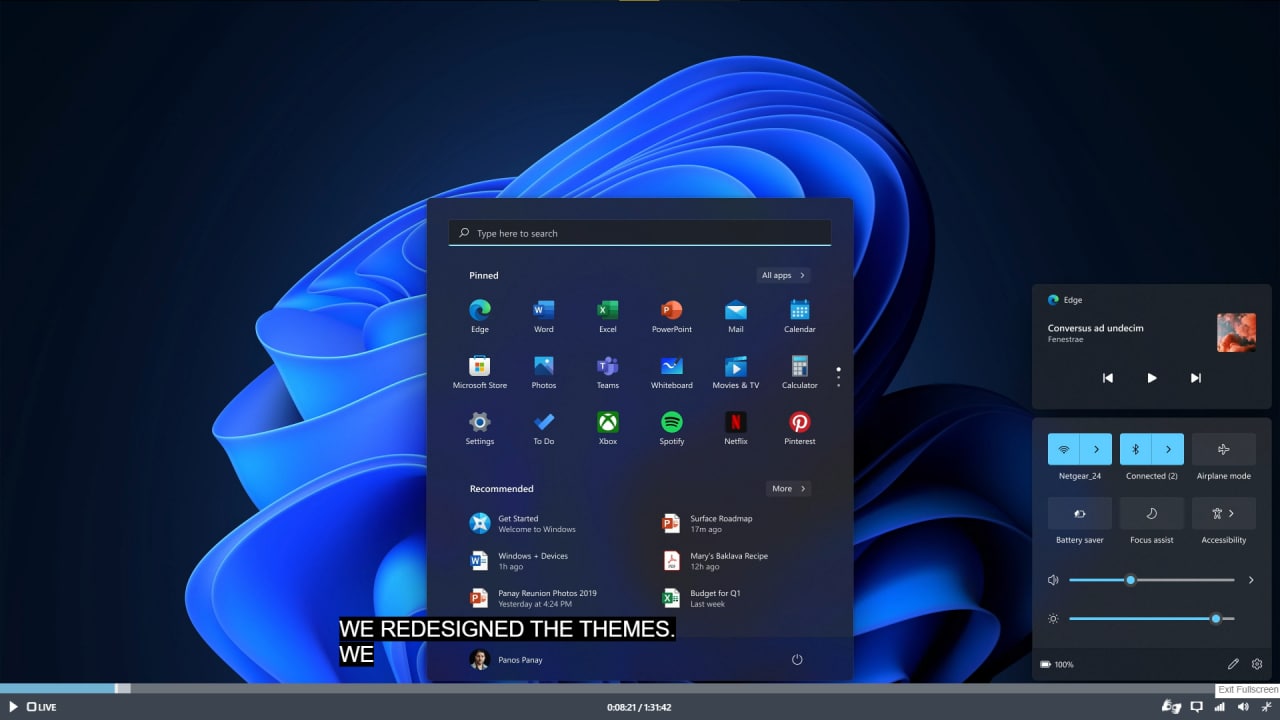Open Movies & TV app
Viewport: 1280px width, 720px height.
point(736,372)
